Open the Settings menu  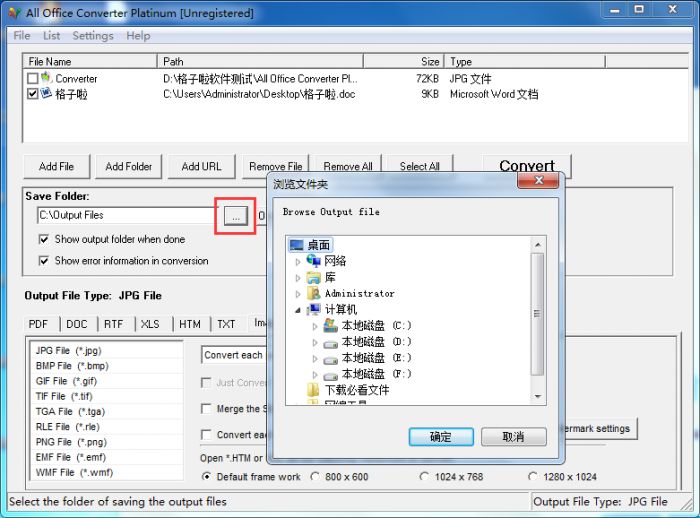(x=92, y=36)
